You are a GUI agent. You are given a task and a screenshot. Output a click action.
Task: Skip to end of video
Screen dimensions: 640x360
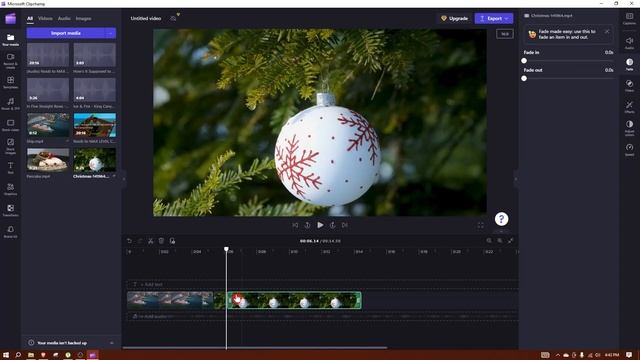click(x=345, y=225)
